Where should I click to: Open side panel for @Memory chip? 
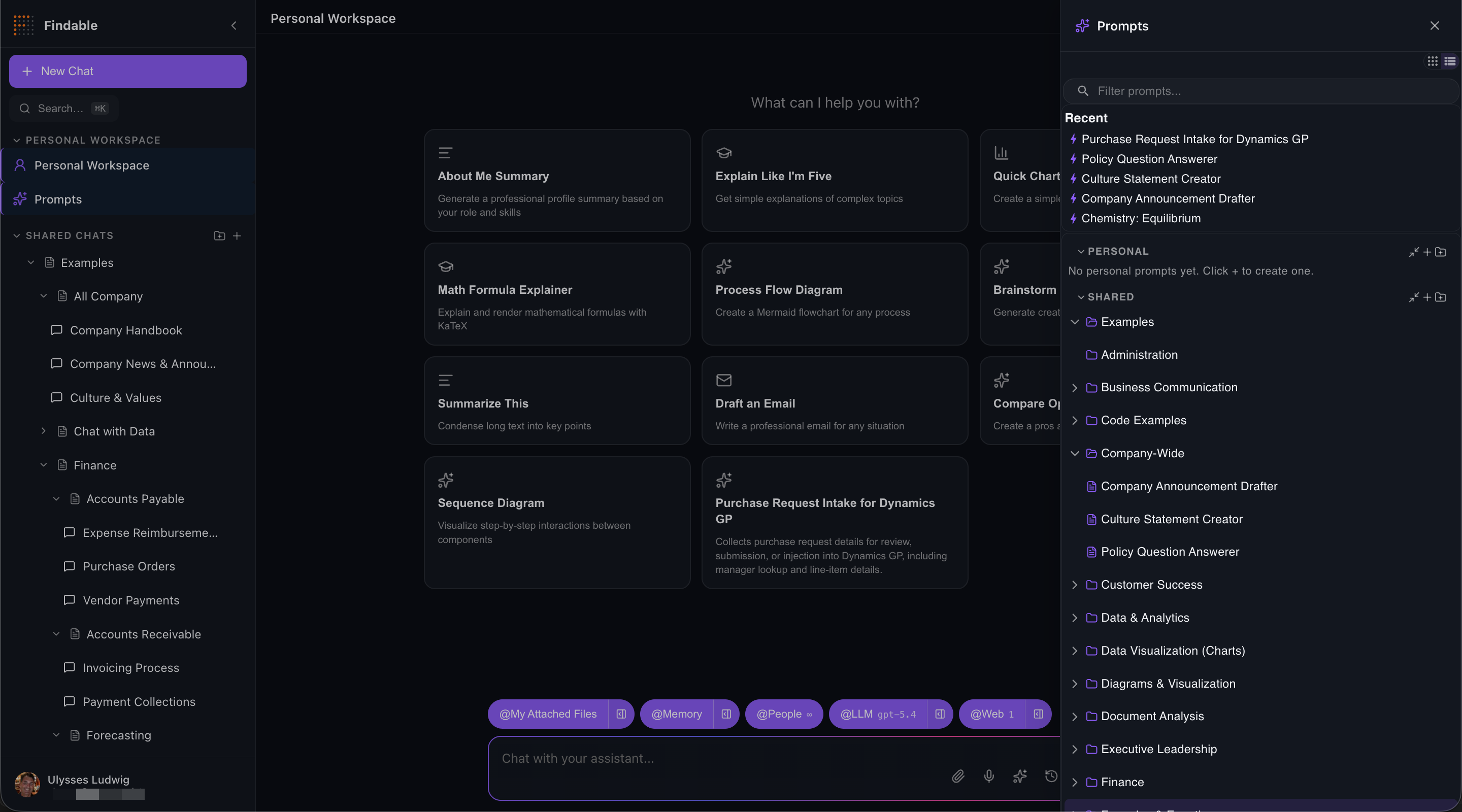point(726,714)
